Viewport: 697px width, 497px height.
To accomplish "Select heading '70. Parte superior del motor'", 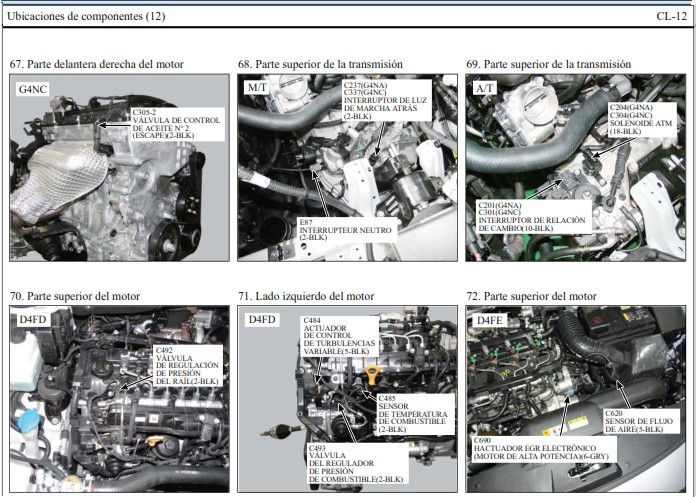I will click(75, 296).
